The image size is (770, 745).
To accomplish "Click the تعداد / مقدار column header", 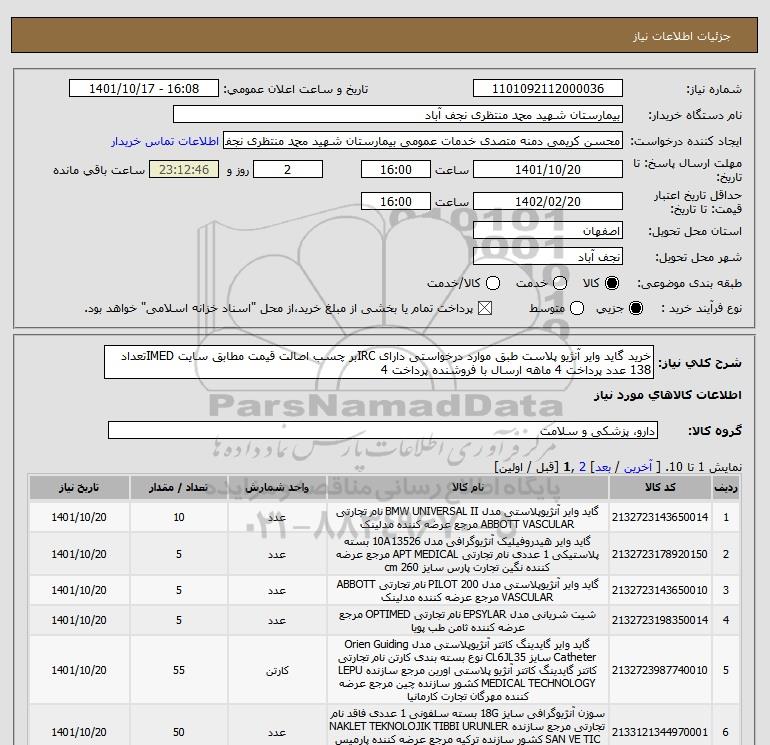I will (179, 487).
